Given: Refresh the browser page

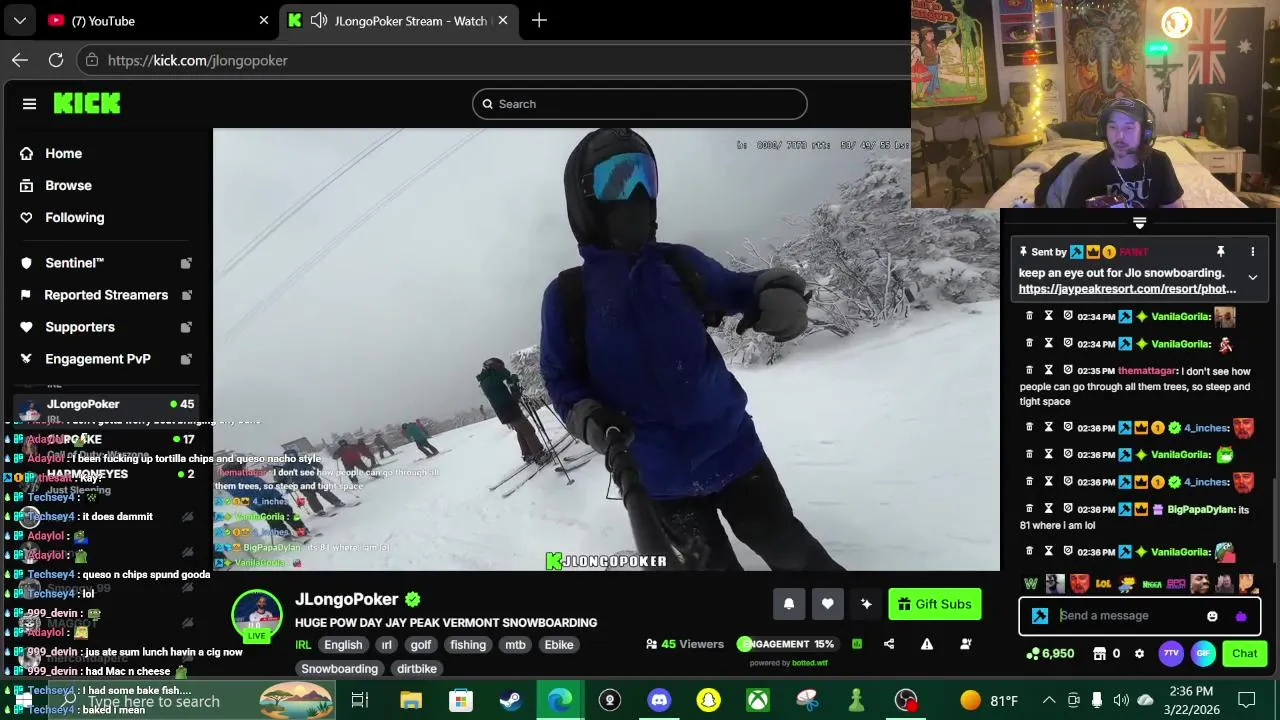Looking at the screenshot, I should 56,60.
